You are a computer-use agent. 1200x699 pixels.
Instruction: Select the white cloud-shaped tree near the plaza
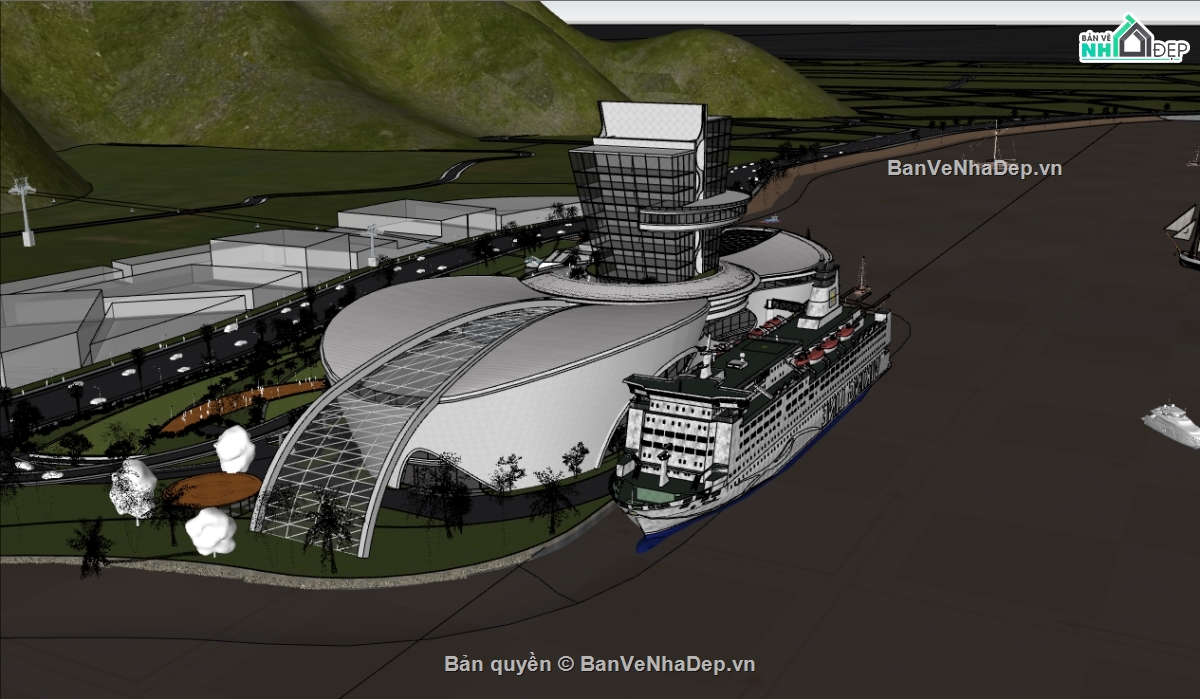click(x=234, y=449)
